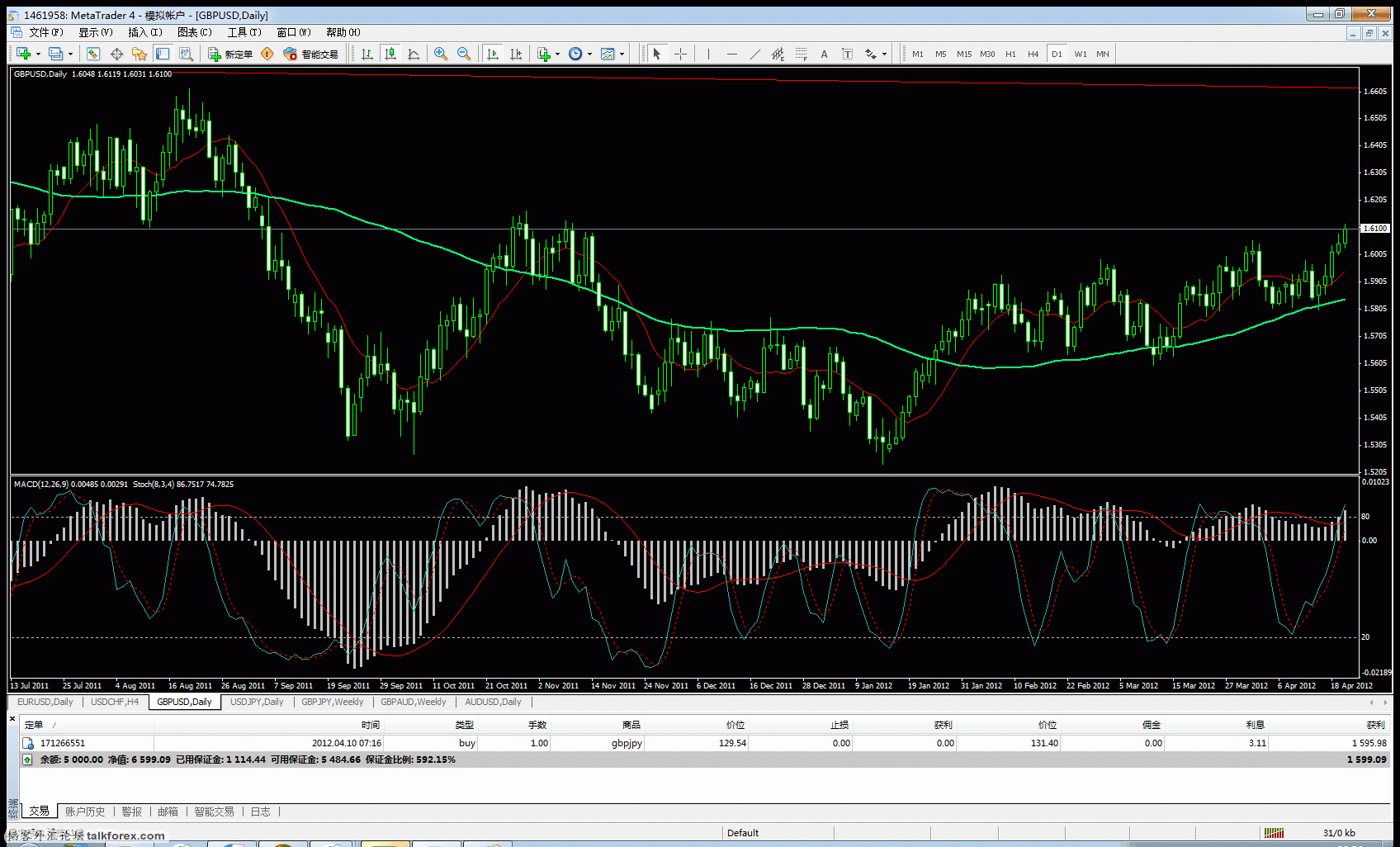
Task: Toggle the Market Watch window icon
Action: 93,54
